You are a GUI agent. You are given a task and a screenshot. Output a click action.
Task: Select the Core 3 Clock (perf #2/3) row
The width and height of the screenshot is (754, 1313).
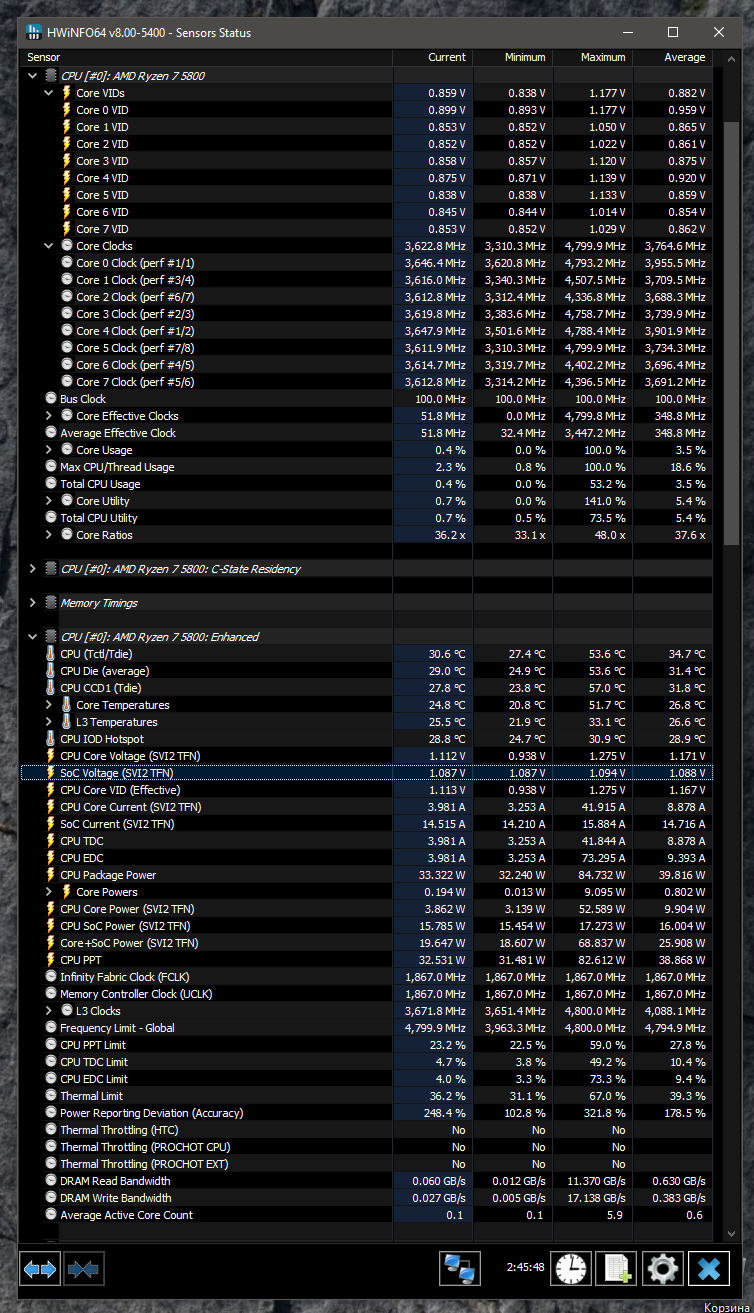coord(367,314)
